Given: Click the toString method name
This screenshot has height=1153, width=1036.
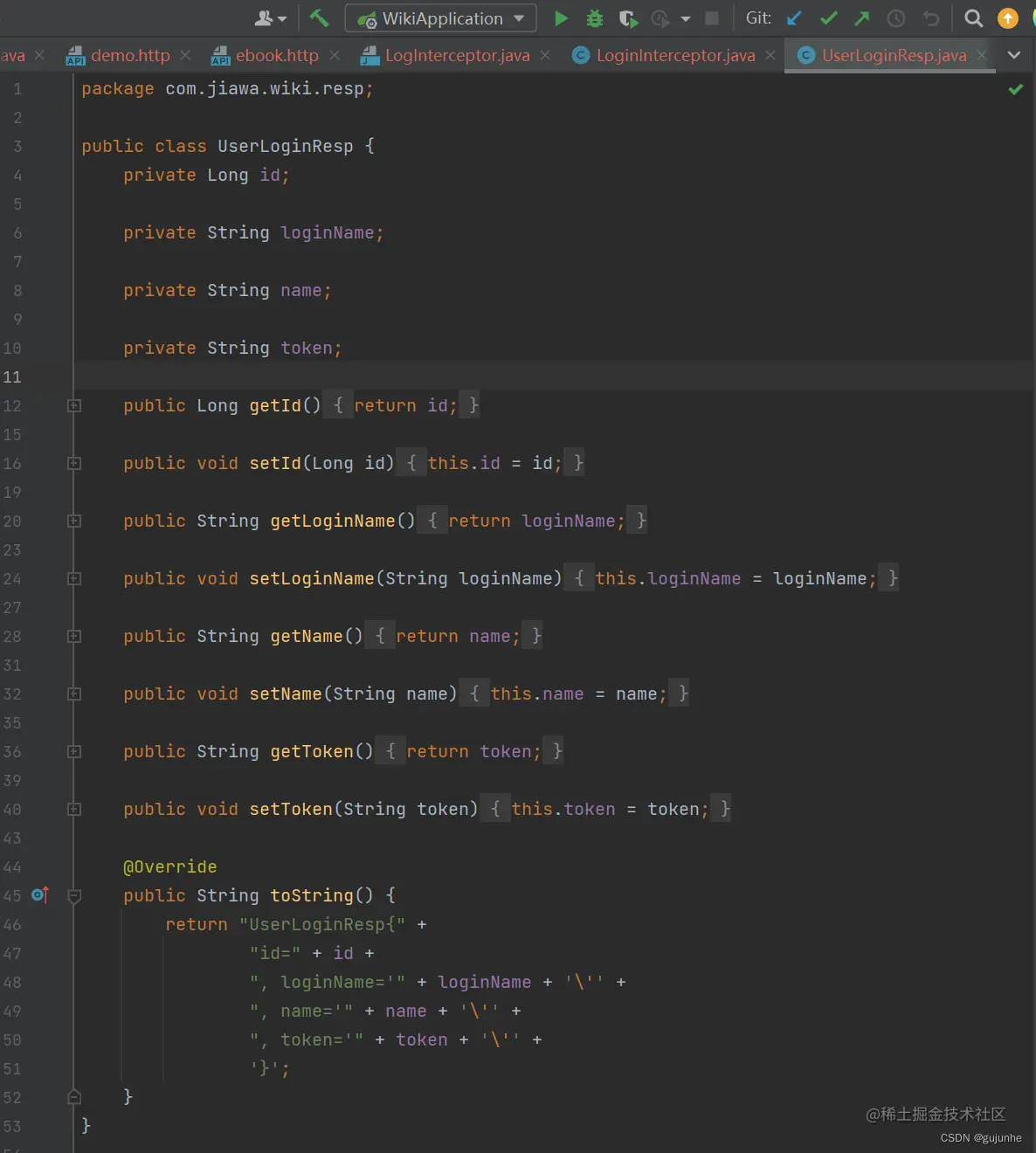Looking at the screenshot, I should click(x=312, y=895).
